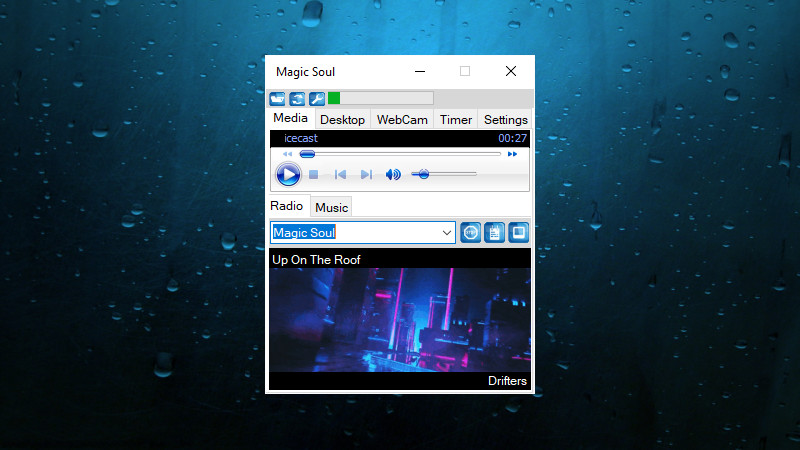The height and width of the screenshot is (450, 800).
Task: Close the Magic Soul window
Action: (x=511, y=71)
